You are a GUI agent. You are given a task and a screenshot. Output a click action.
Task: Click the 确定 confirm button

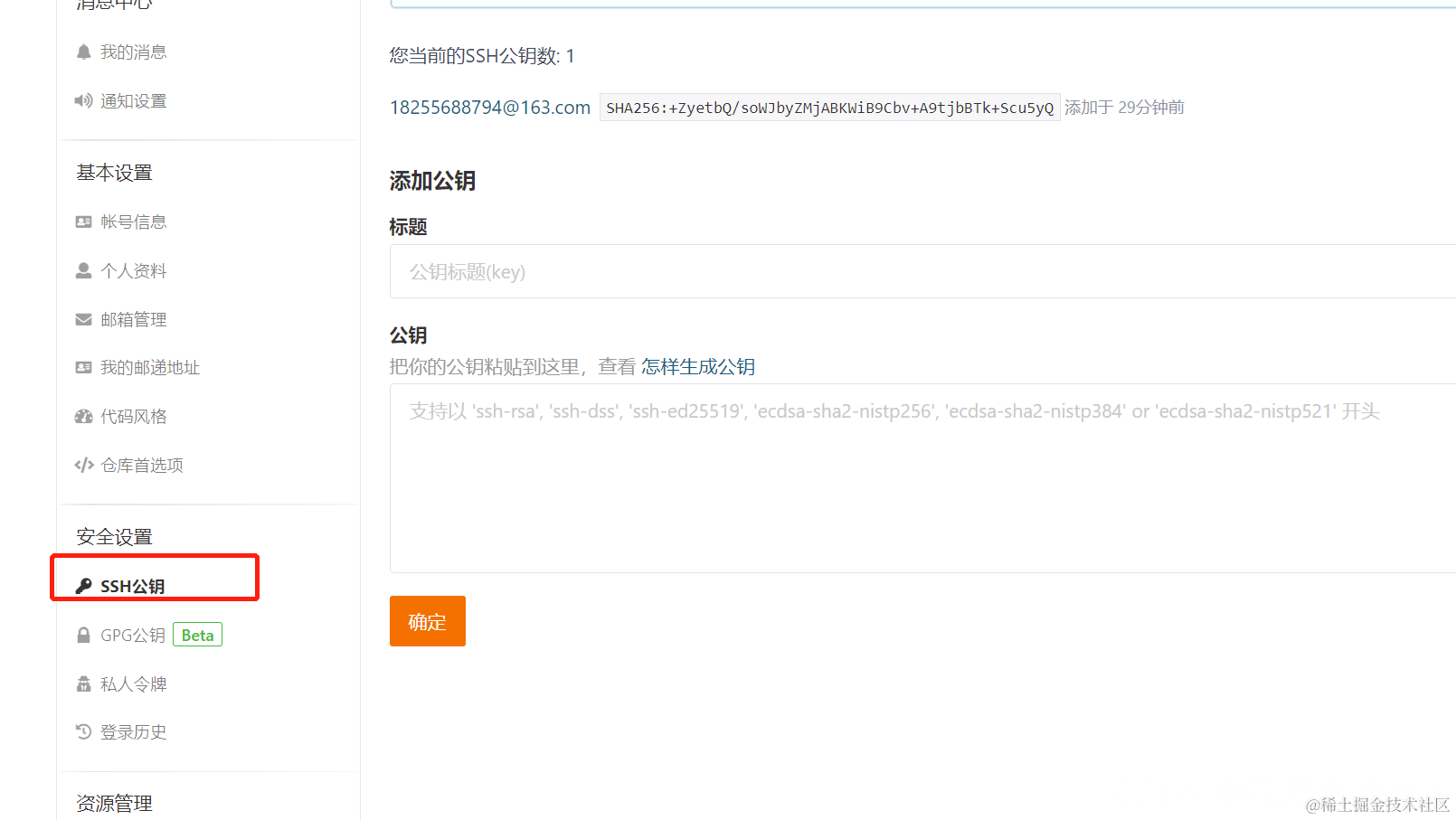[x=427, y=621]
